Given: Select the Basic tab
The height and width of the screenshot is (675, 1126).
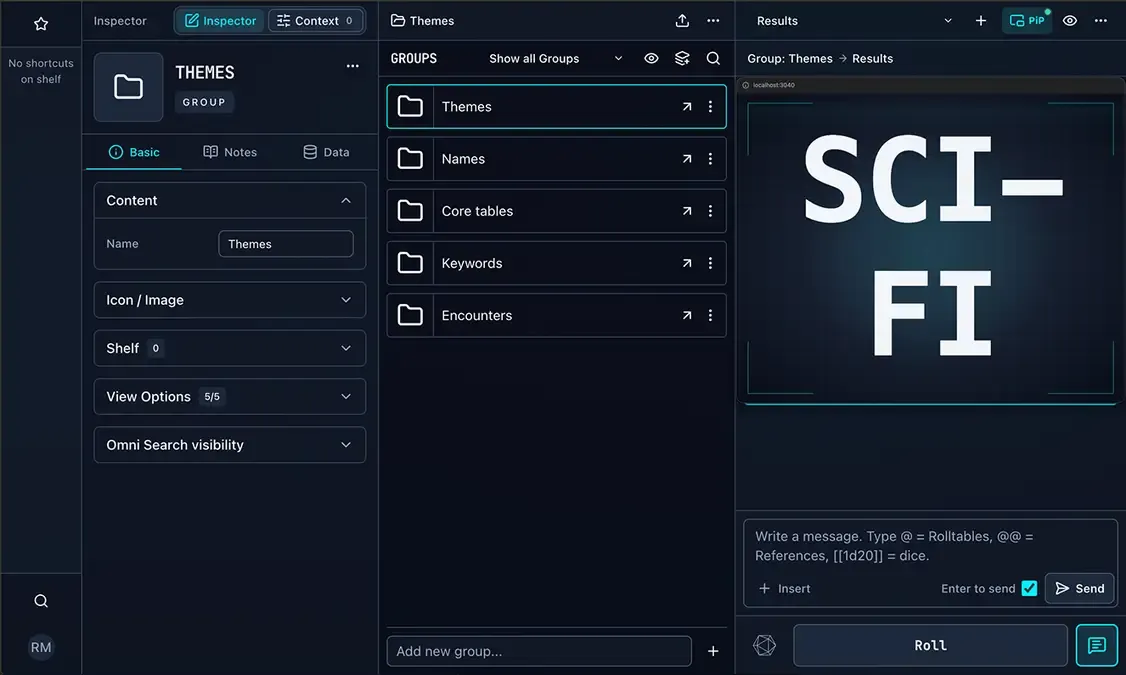Looking at the screenshot, I should [x=134, y=152].
